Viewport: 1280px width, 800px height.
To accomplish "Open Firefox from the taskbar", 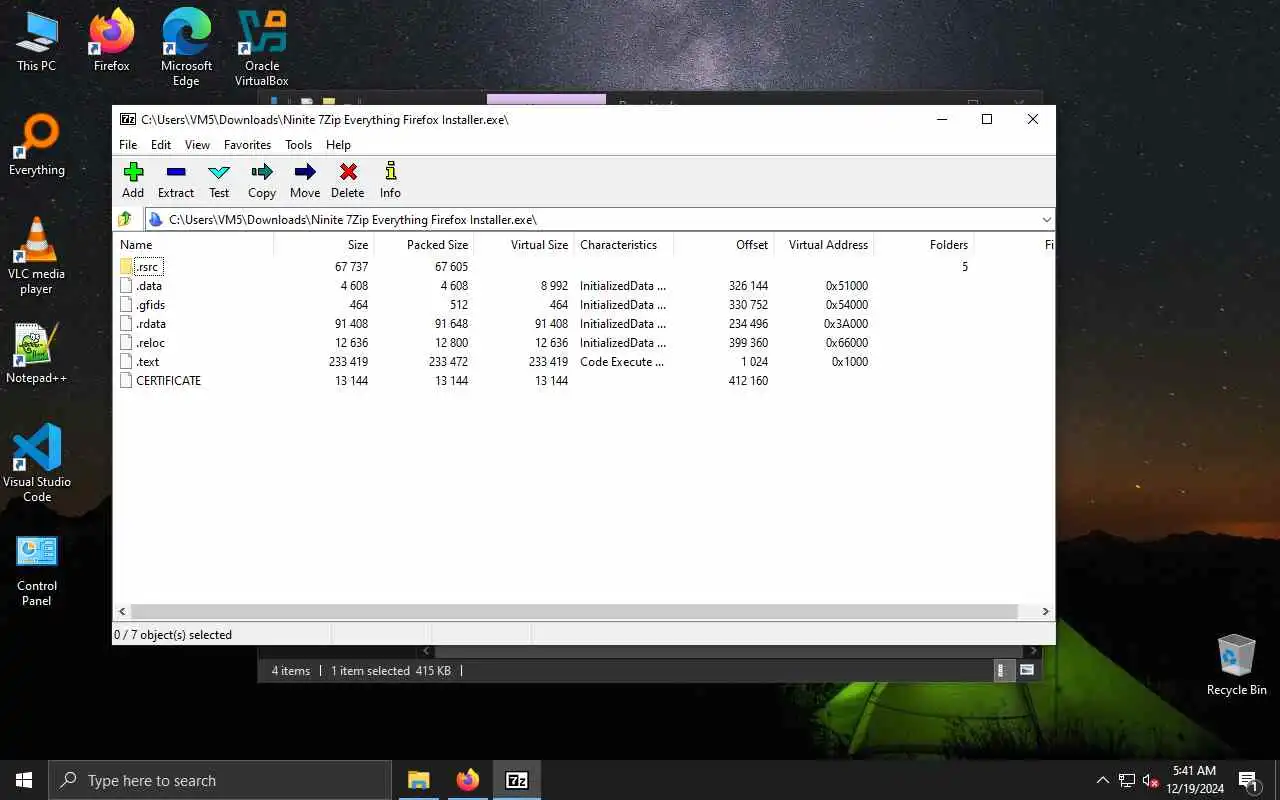I will (x=467, y=780).
